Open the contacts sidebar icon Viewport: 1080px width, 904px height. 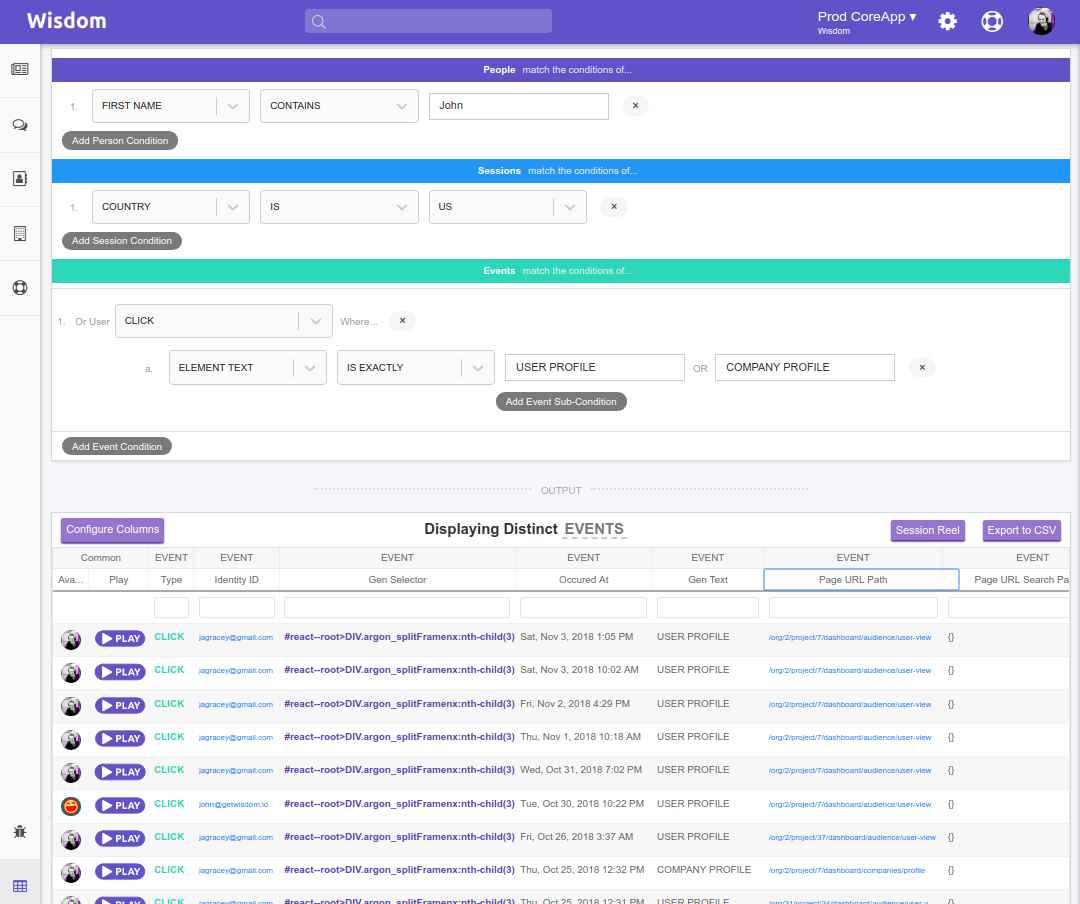pyautogui.click(x=20, y=178)
